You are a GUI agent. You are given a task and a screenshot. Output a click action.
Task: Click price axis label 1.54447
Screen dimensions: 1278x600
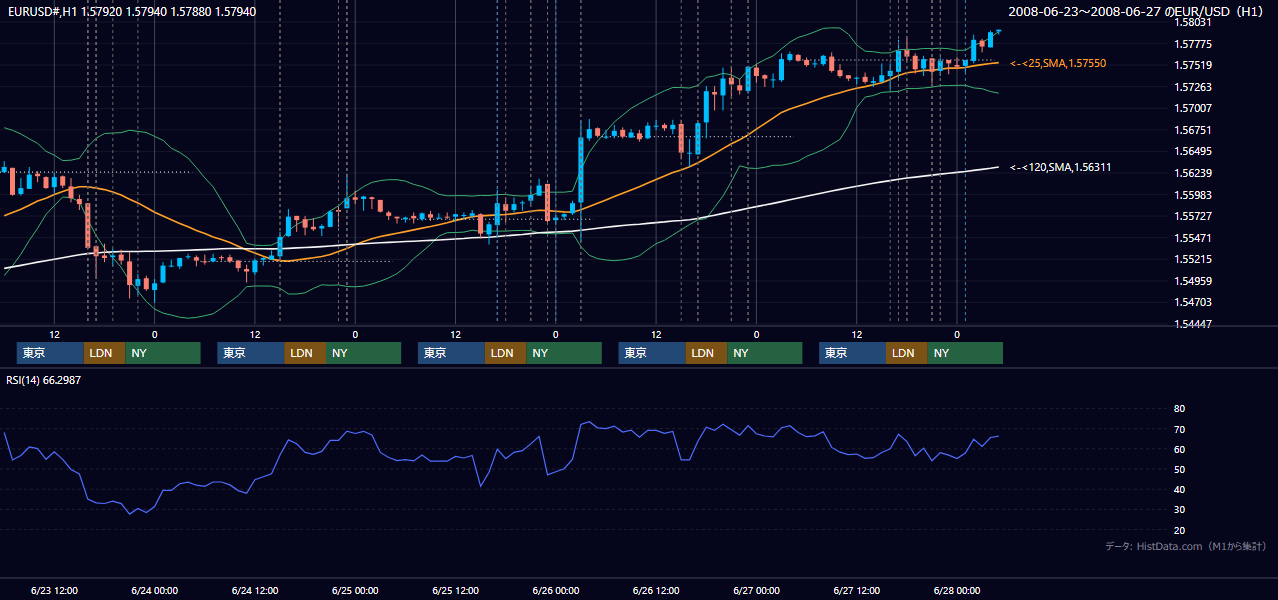click(1193, 324)
